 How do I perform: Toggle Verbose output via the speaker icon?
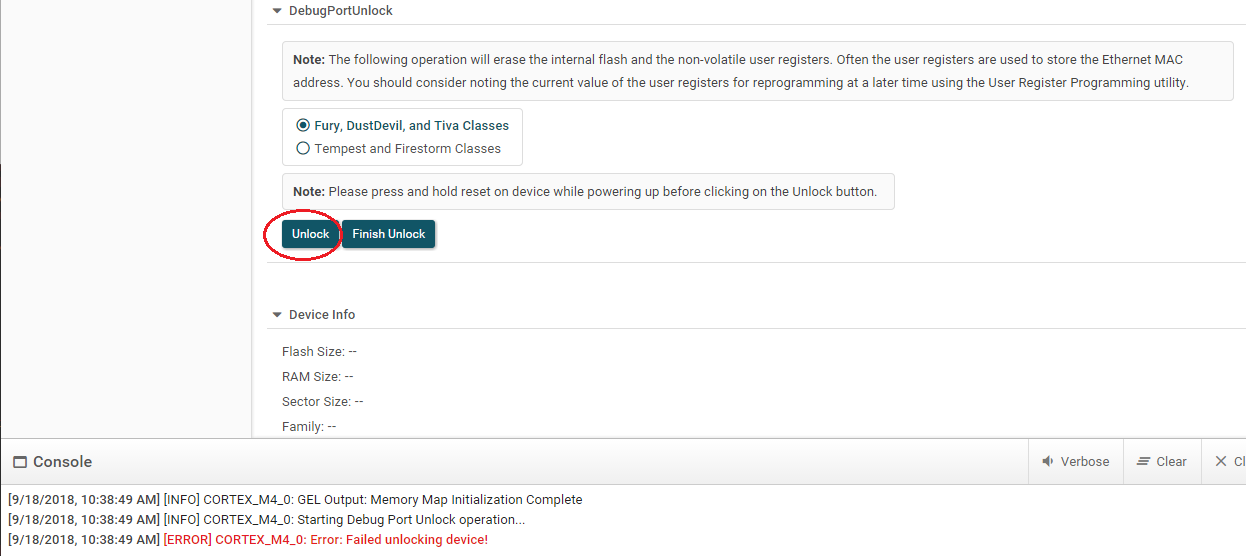(x=1048, y=461)
